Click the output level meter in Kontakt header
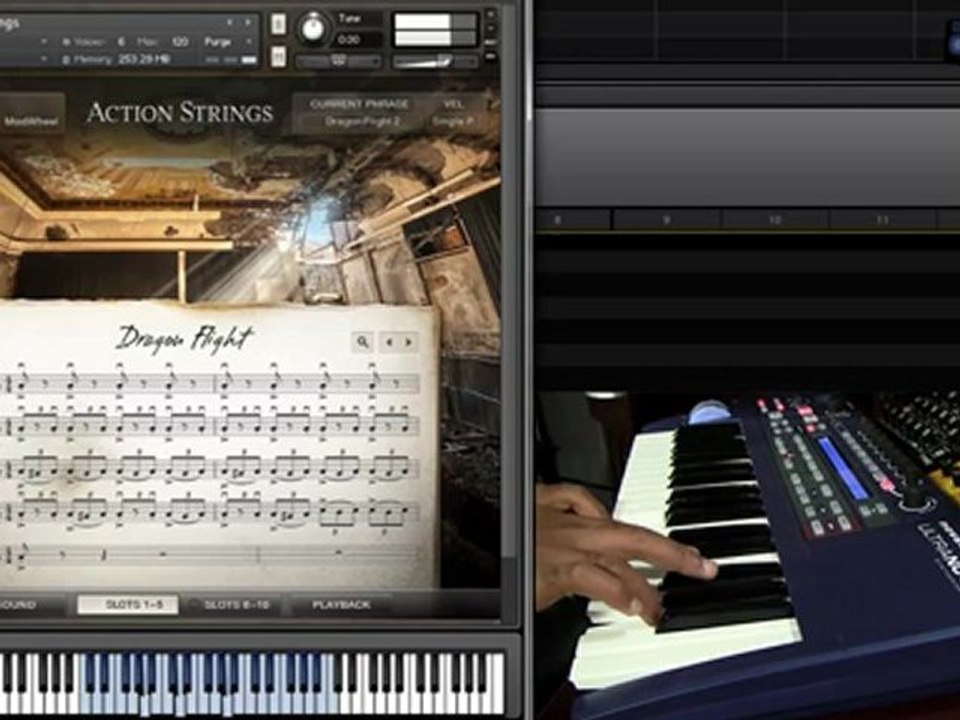 point(435,29)
